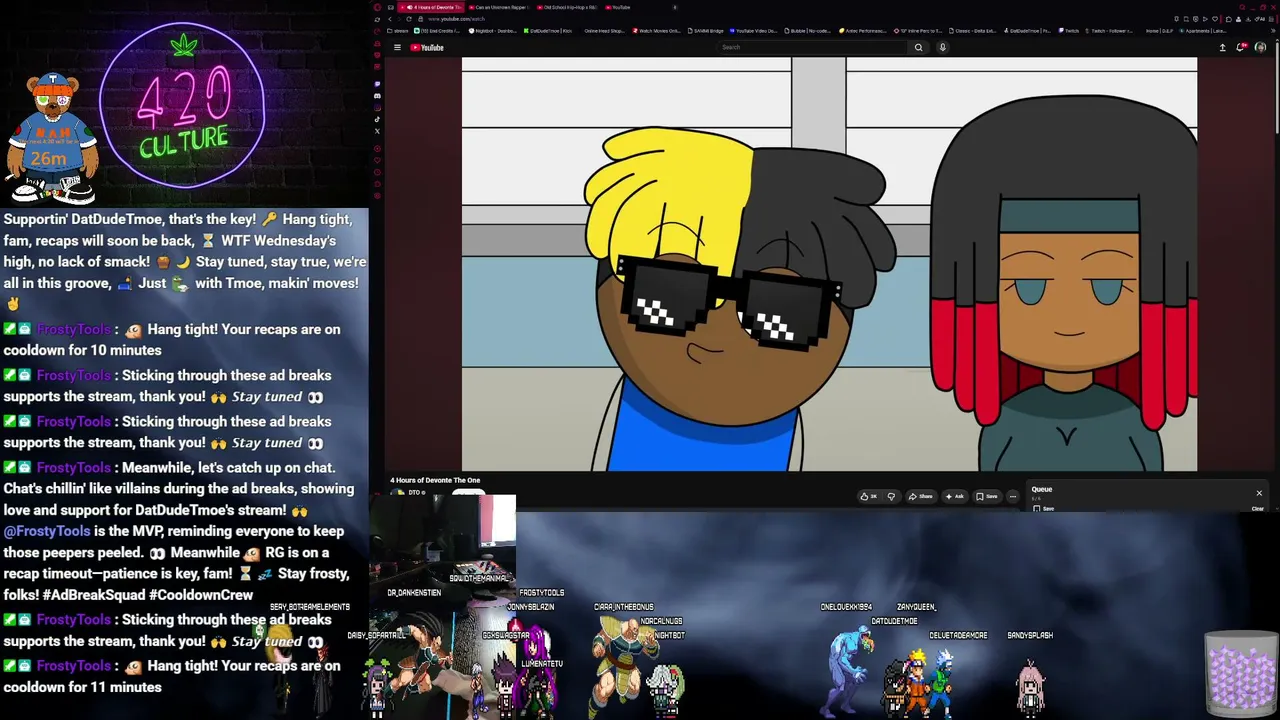Switch to '4 Hours of Devonte The One' tab
Image resolution: width=1280 pixels, height=720 pixels.
tap(432, 7)
